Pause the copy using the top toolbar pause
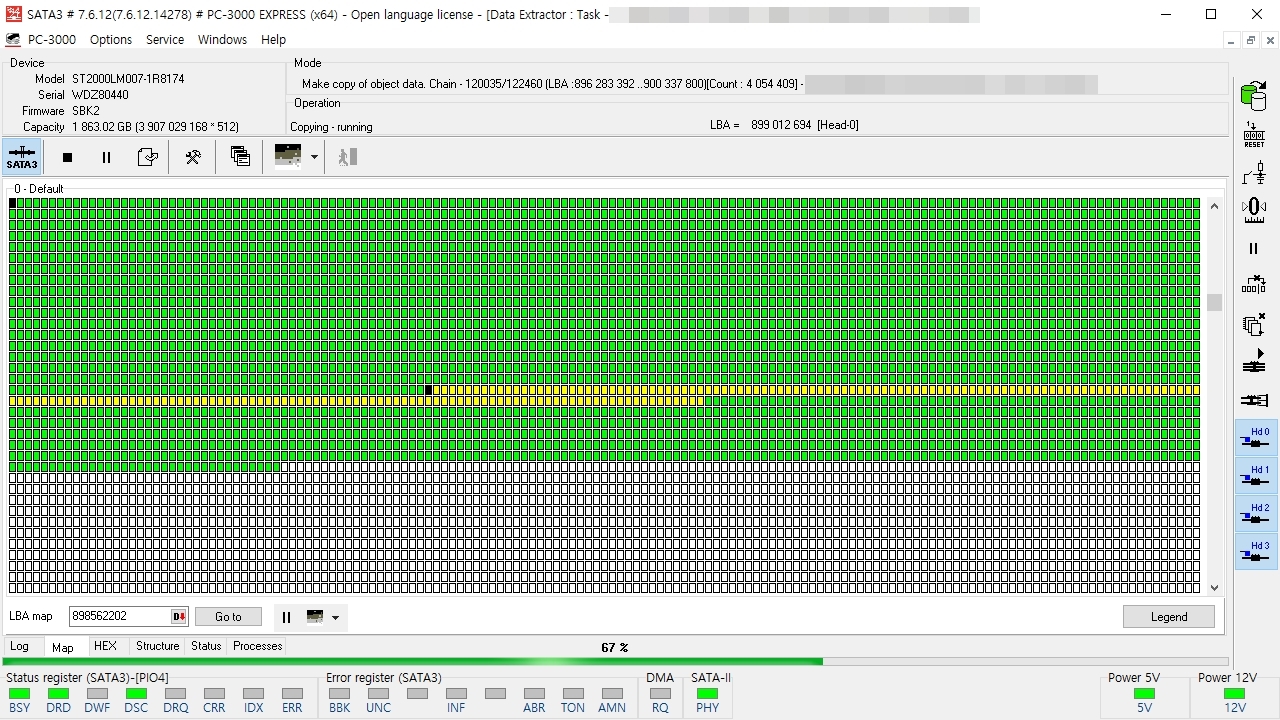 tap(106, 157)
